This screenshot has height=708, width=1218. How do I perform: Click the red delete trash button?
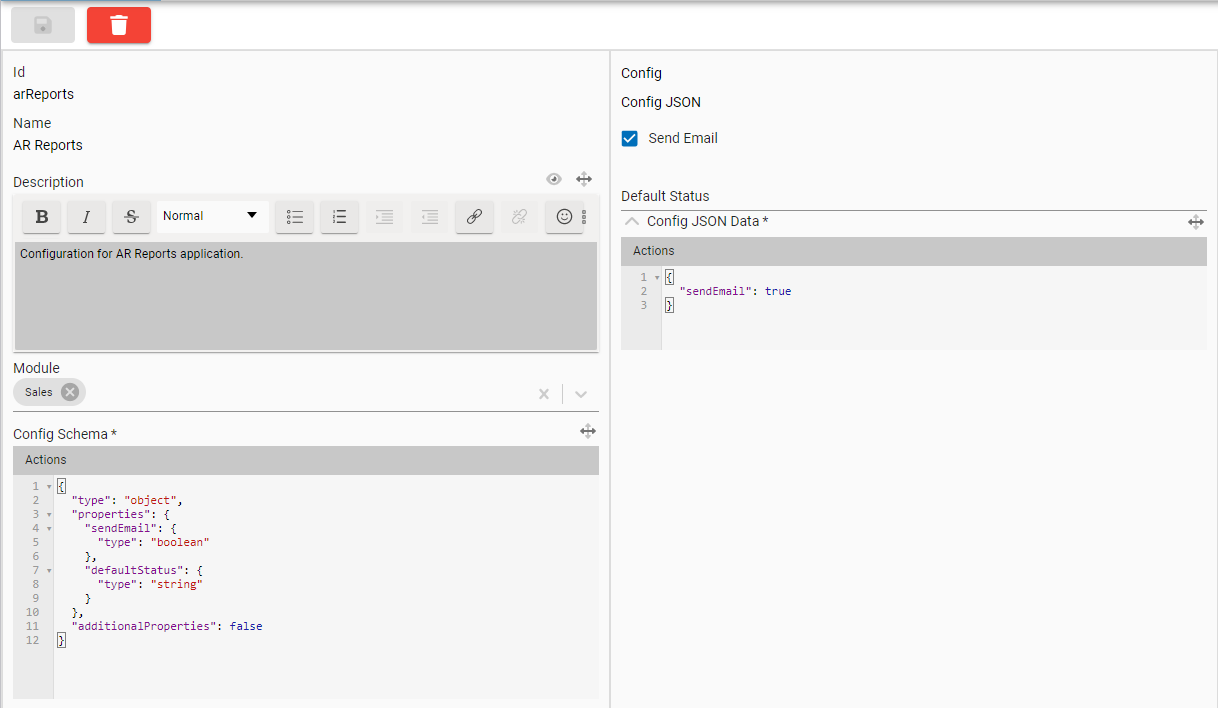tap(119, 25)
